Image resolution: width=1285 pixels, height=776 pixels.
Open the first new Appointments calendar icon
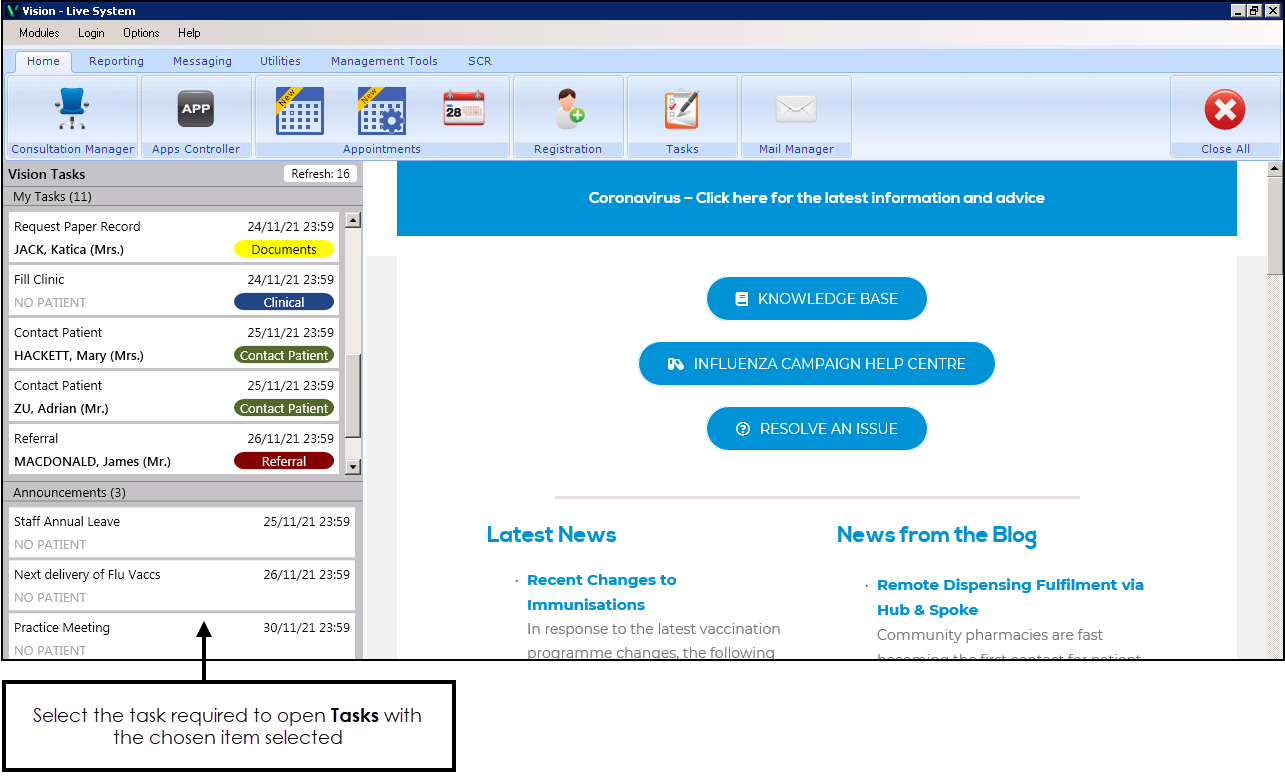coord(300,110)
